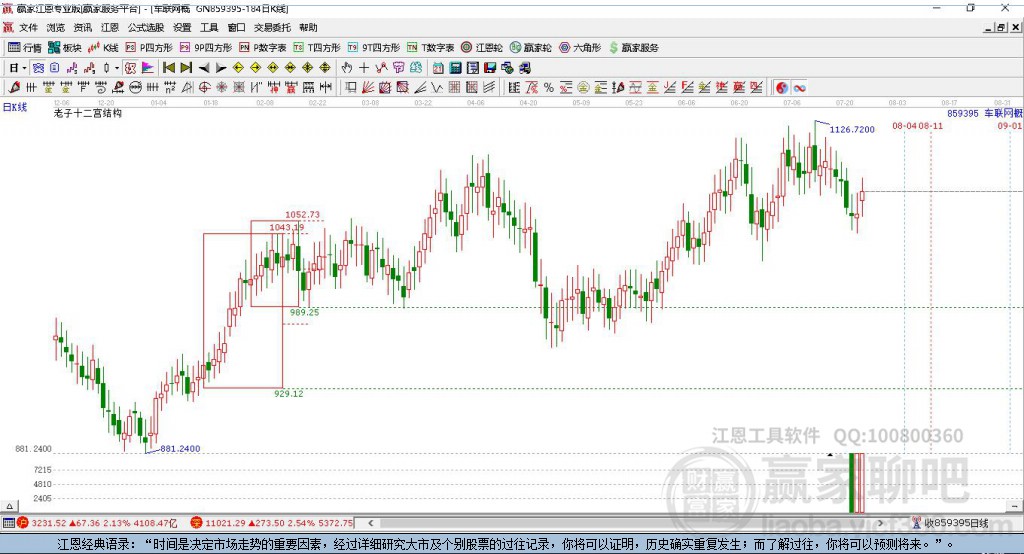Click the 989.25 price label

pyautogui.click(x=304, y=312)
